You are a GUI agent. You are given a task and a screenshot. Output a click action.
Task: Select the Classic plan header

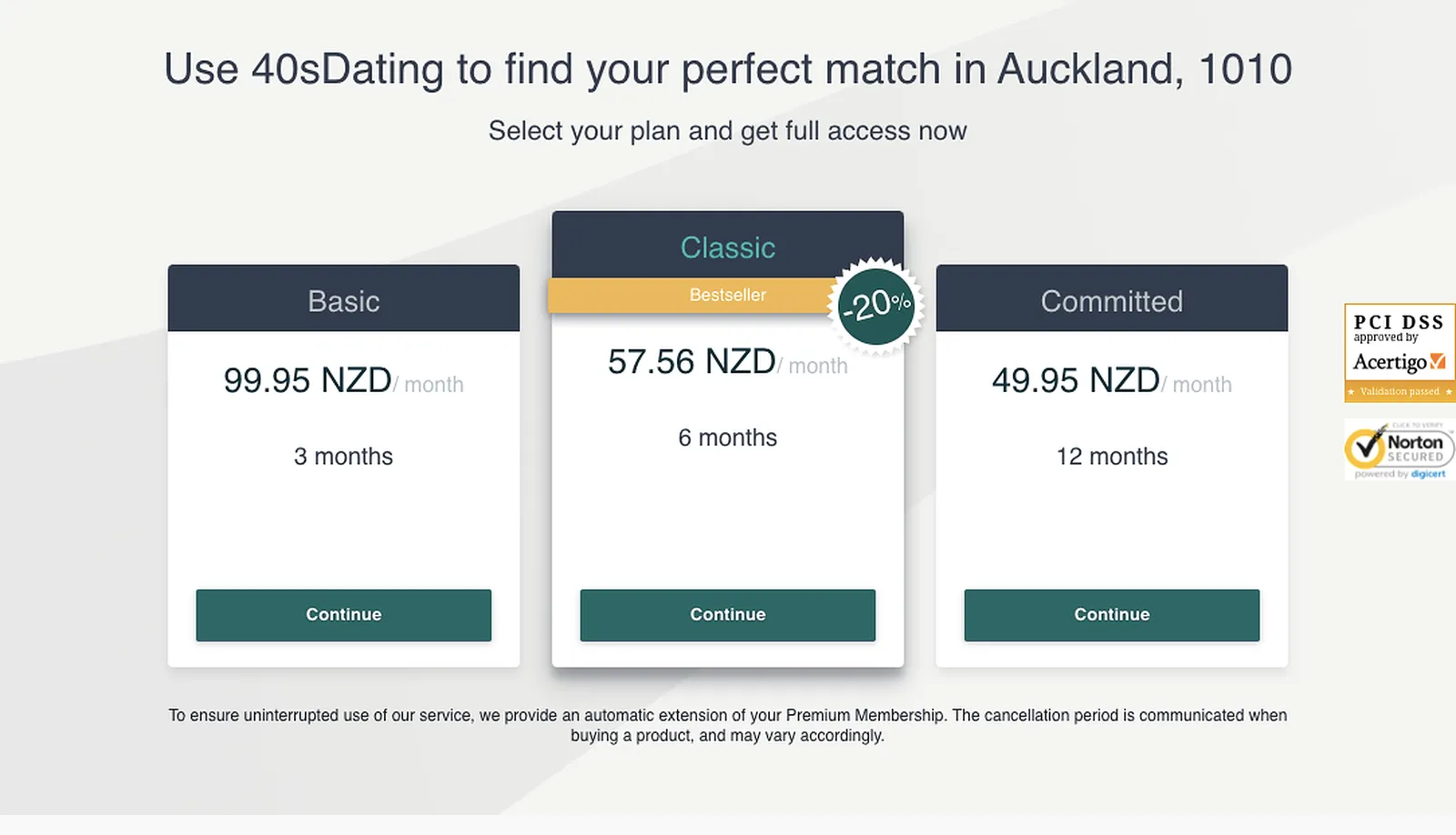[x=728, y=246]
